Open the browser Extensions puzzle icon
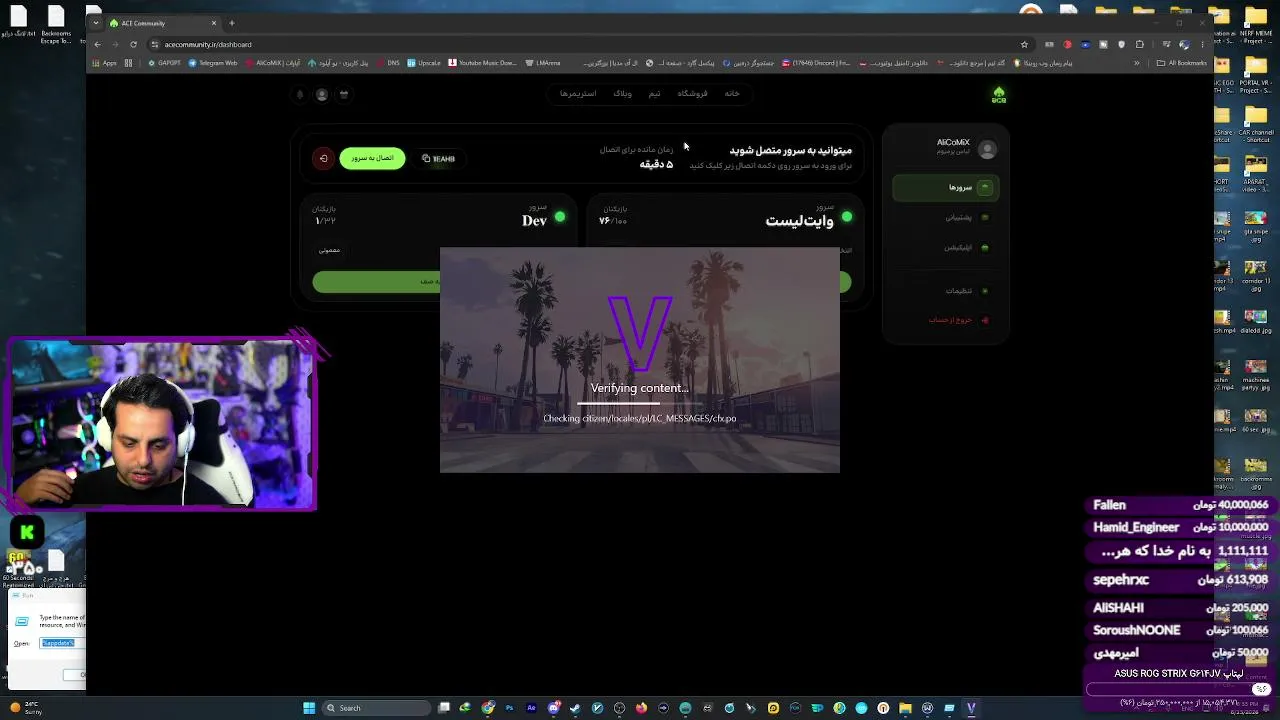Viewport: 1280px width, 720px height. 1139,44
